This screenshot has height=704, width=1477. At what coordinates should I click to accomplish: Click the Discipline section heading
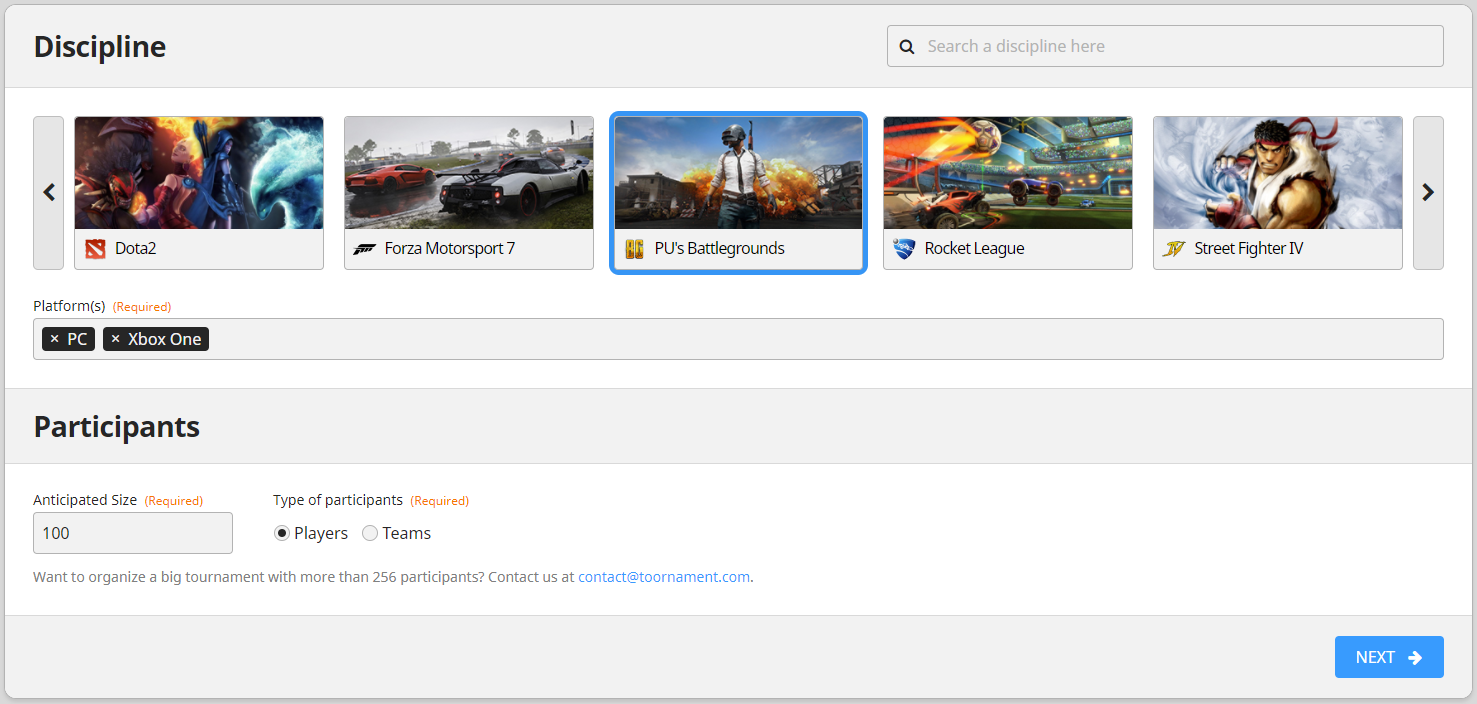tap(100, 47)
